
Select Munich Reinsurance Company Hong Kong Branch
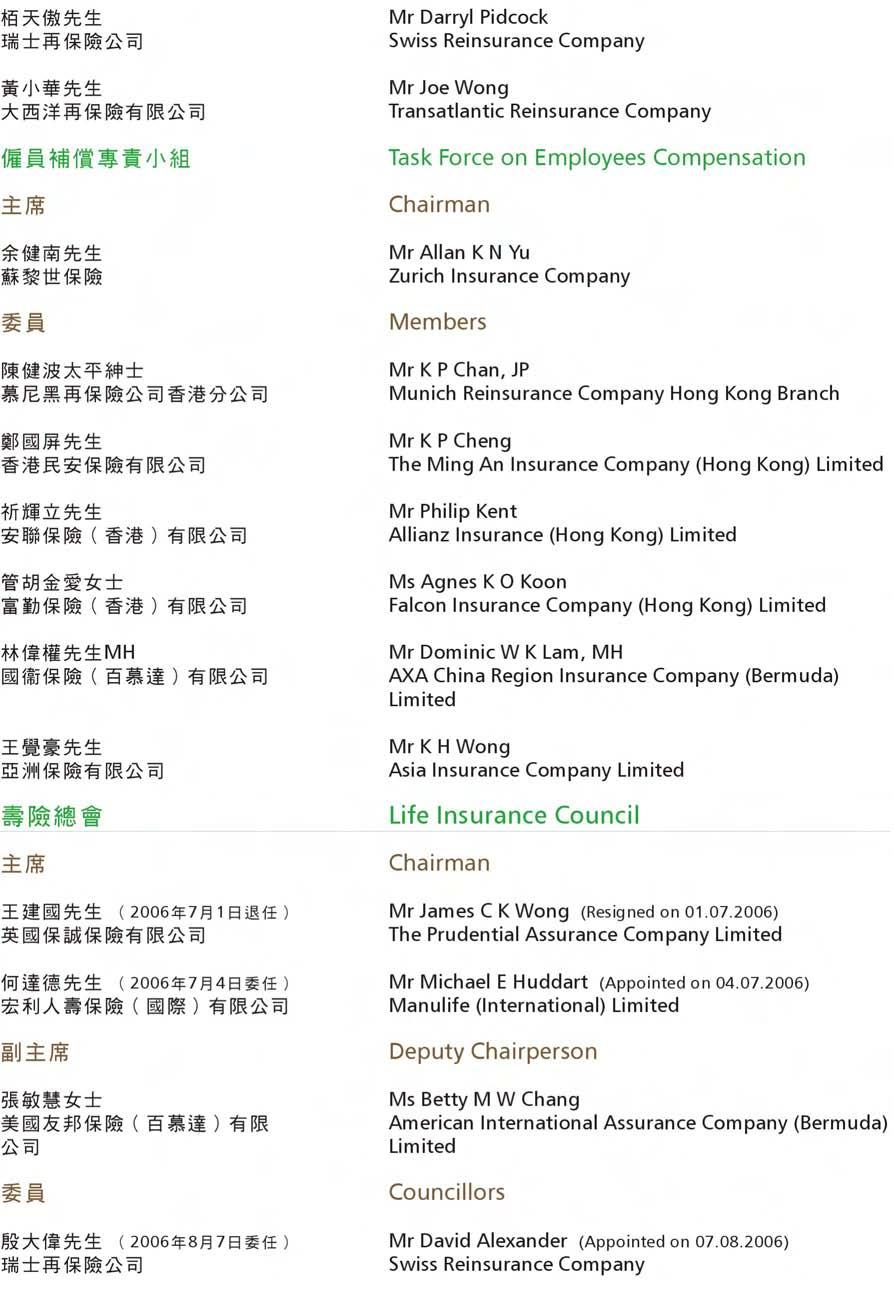[614, 394]
